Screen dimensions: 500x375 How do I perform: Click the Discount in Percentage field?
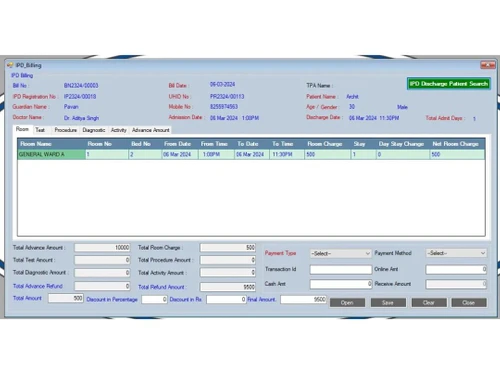[154, 299]
